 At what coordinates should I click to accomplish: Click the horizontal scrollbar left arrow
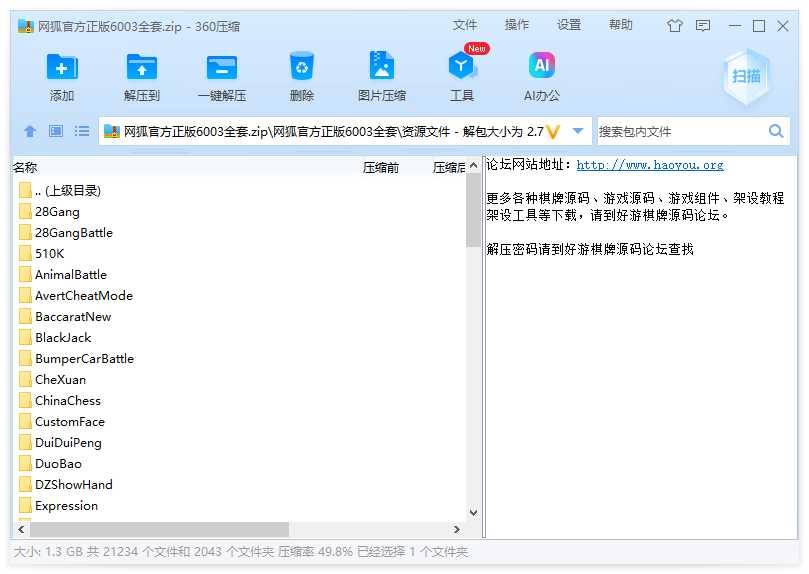(x=21, y=529)
